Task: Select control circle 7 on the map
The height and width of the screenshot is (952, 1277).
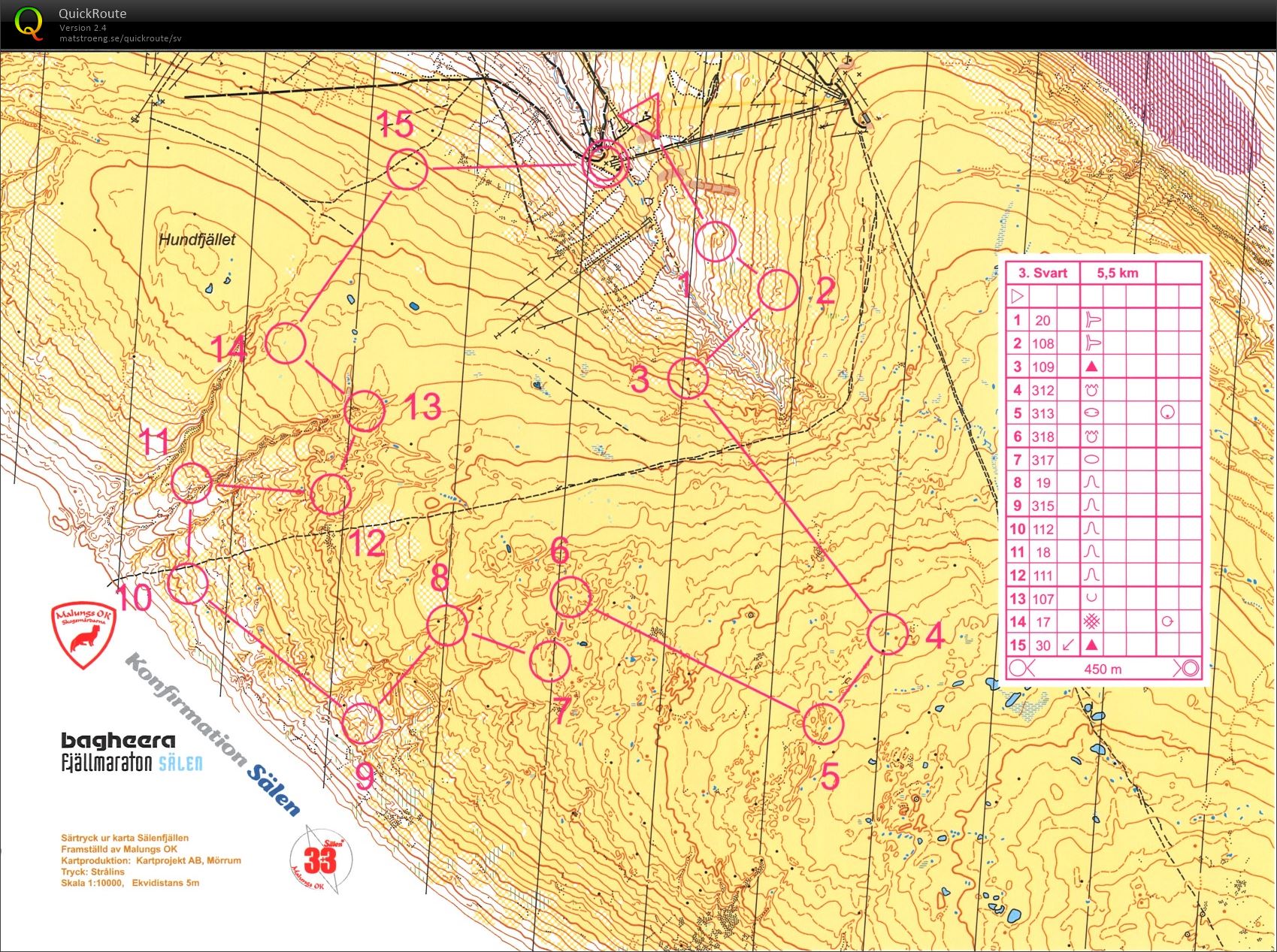Action: click(549, 661)
